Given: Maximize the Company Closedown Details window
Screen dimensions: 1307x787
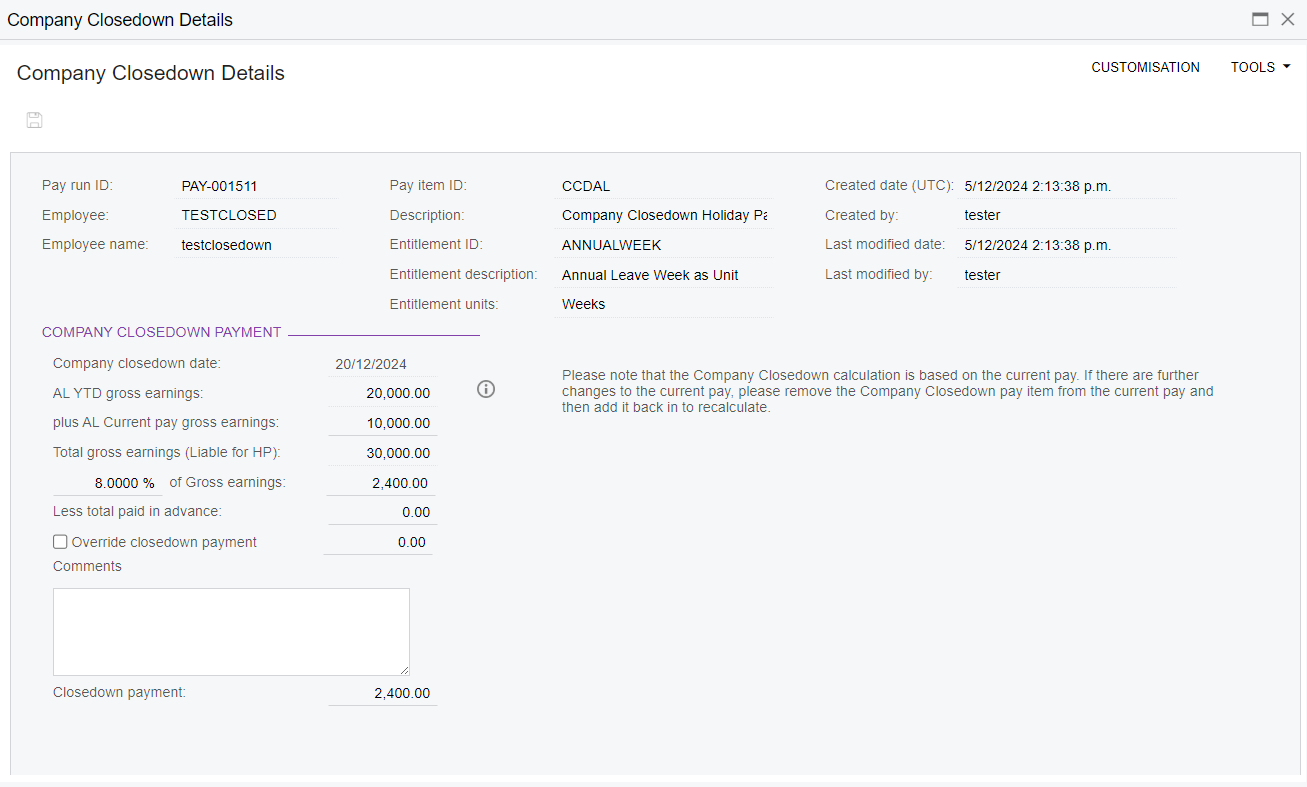Looking at the screenshot, I should coord(1260,19).
